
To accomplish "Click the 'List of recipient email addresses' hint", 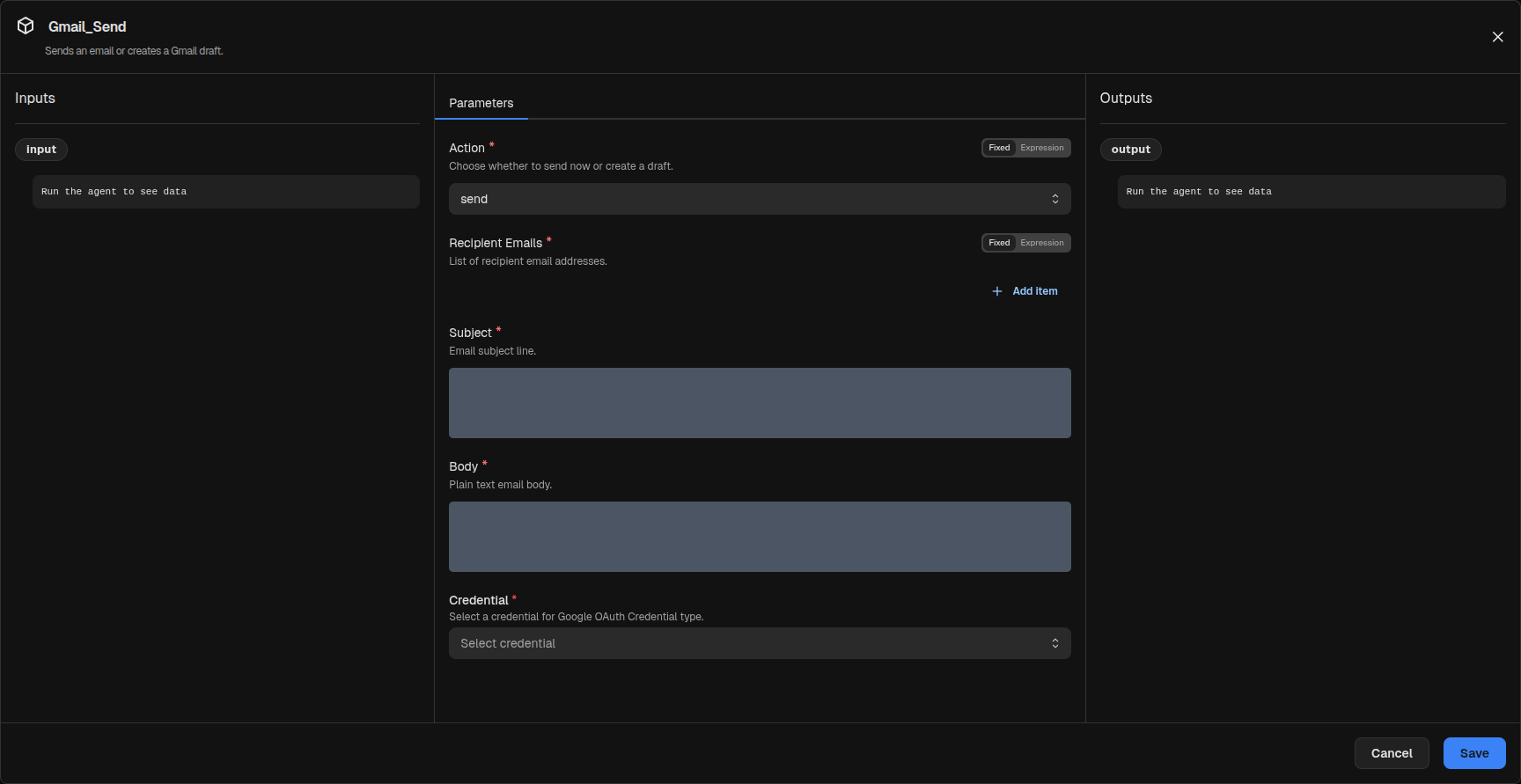I will click(528, 261).
